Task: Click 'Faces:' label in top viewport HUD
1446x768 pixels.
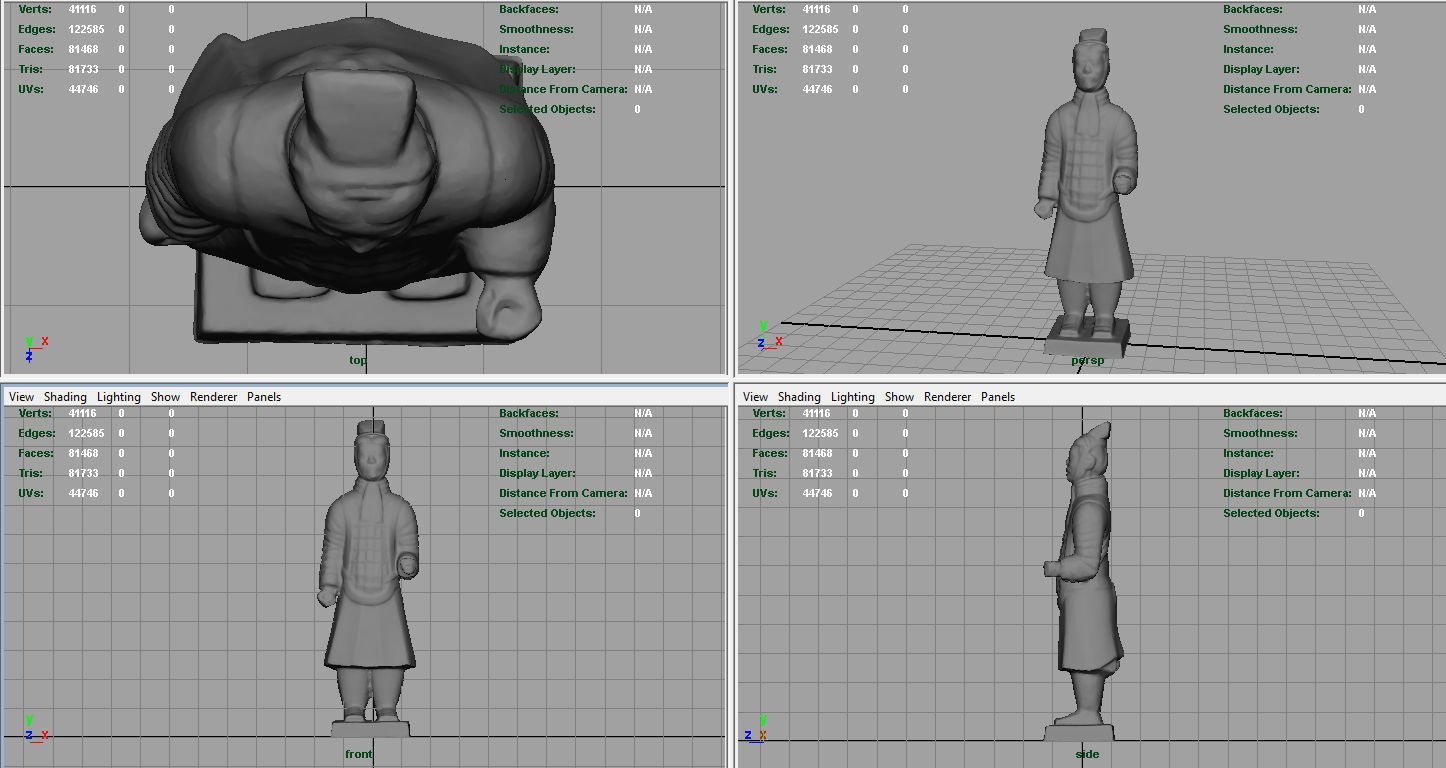Action: (x=34, y=49)
